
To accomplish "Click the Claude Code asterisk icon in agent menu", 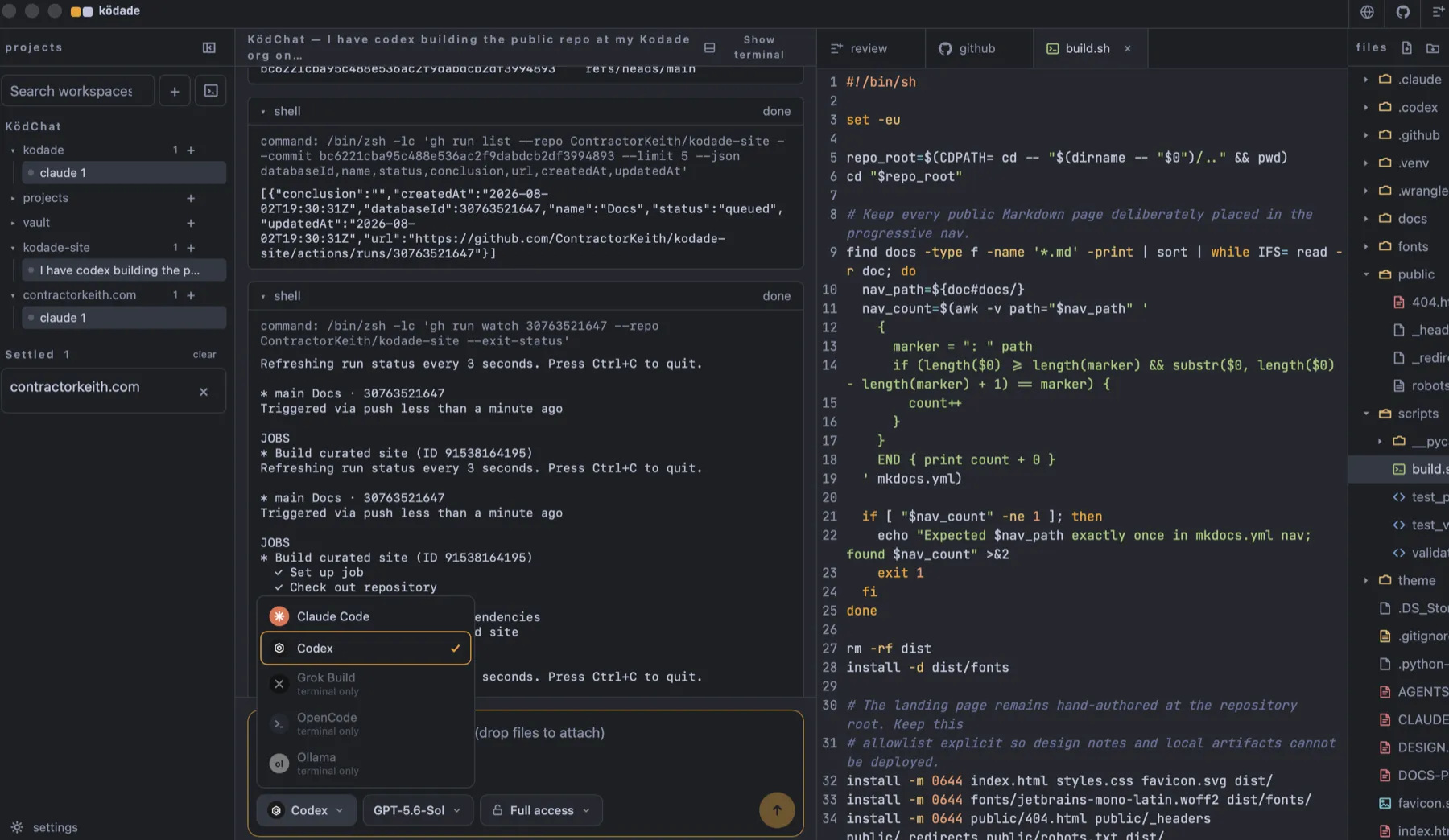I will pyautogui.click(x=279, y=616).
